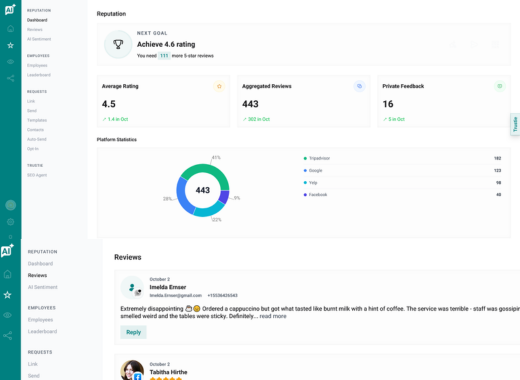520x380 pixels.
Task: Click the eye icon on Reviews screen rail
Action: (x=7, y=315)
